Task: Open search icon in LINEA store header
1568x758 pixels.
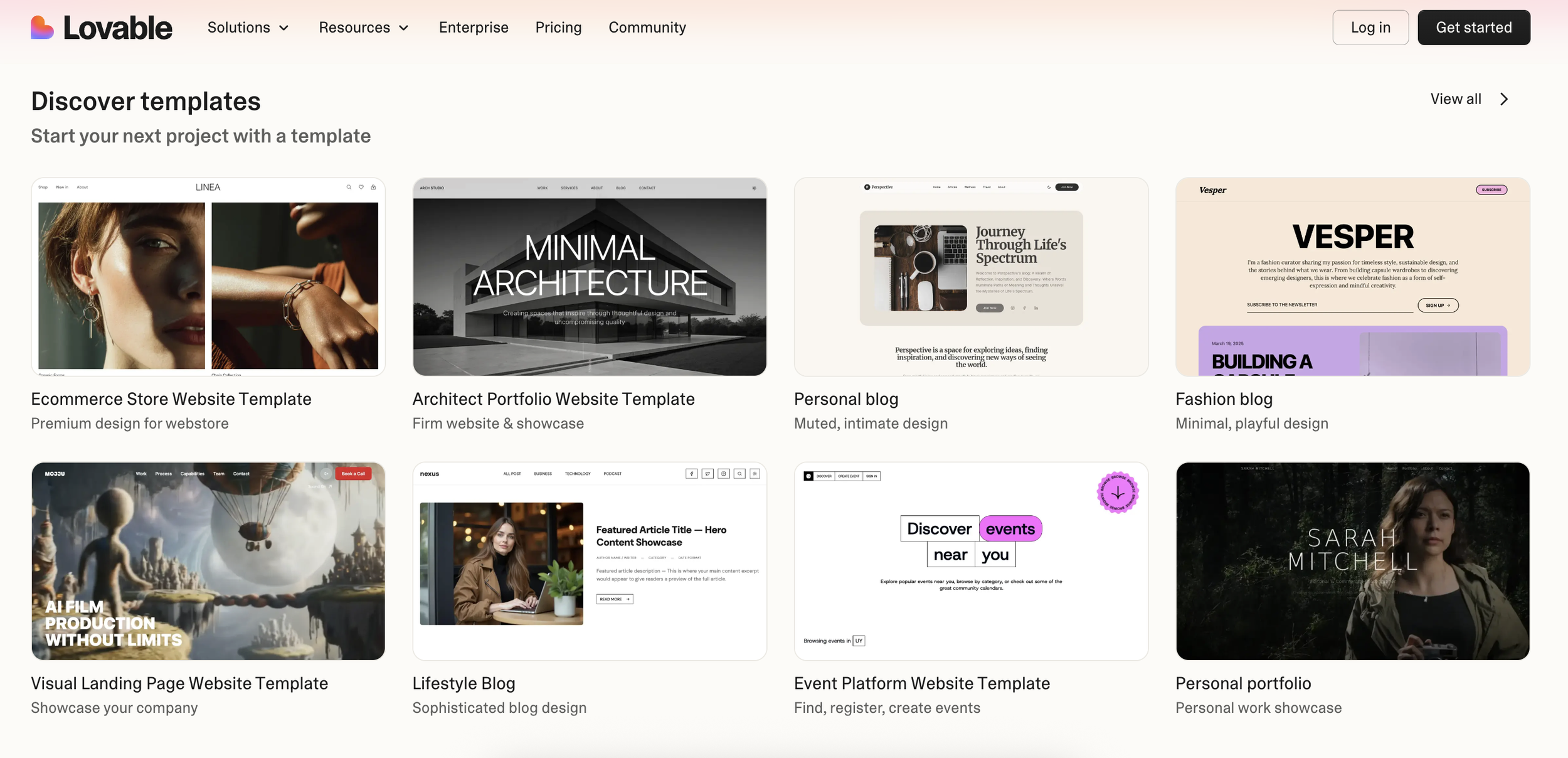Action: point(348,186)
